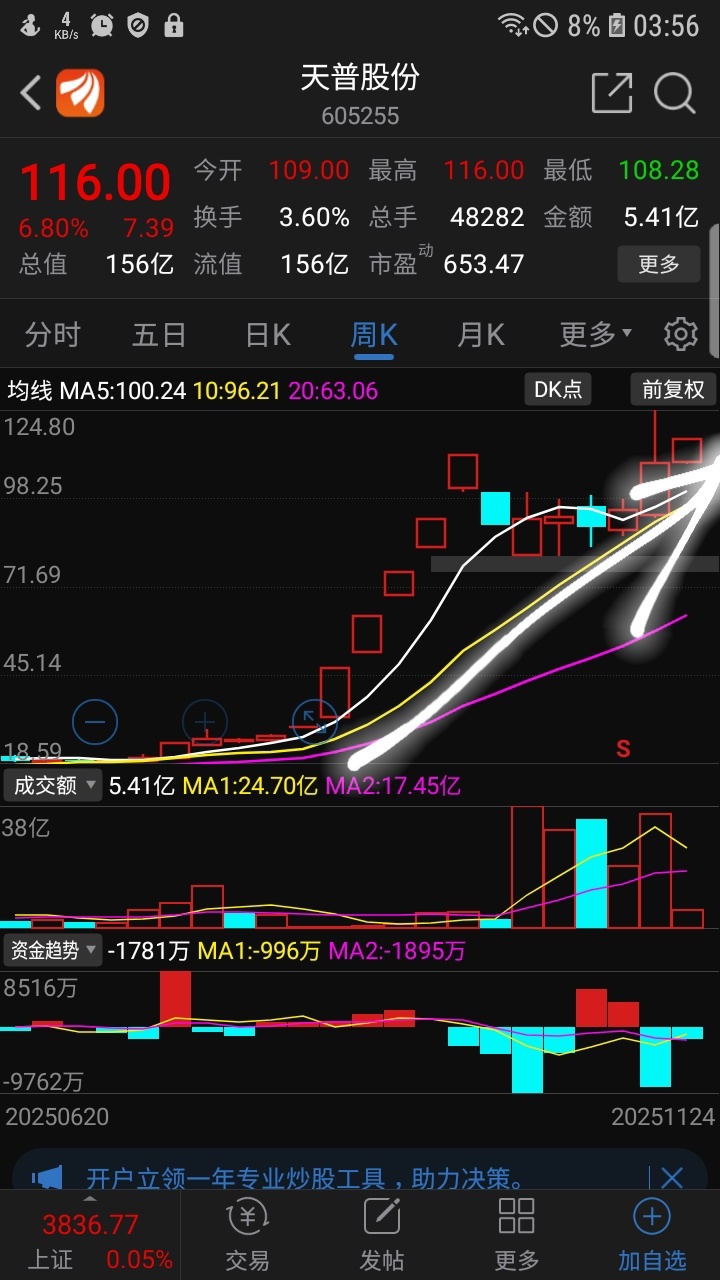Tap the red S sell marker
720x1280 pixels.
[623, 748]
